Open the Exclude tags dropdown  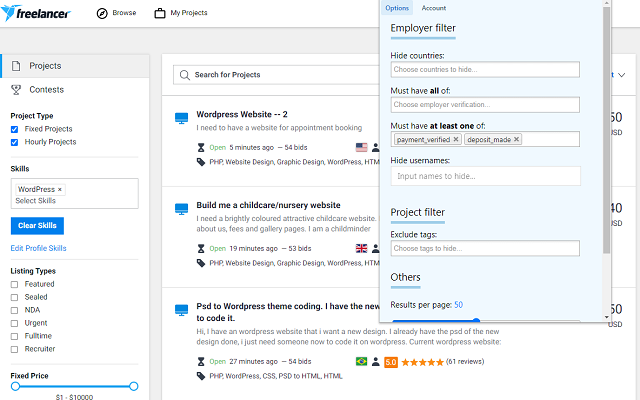[x=485, y=248]
